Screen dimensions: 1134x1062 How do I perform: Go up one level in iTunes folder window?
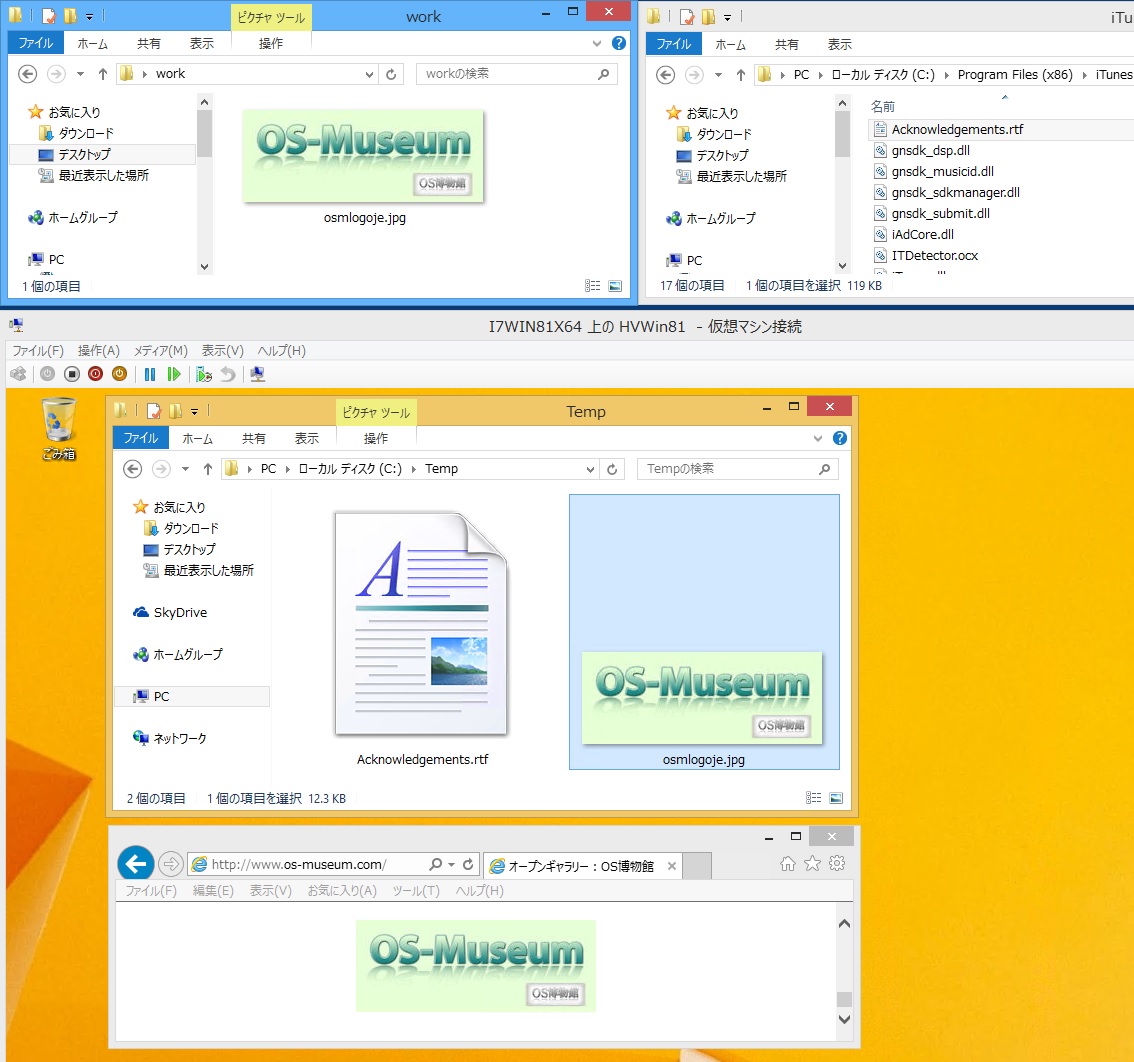[x=741, y=75]
